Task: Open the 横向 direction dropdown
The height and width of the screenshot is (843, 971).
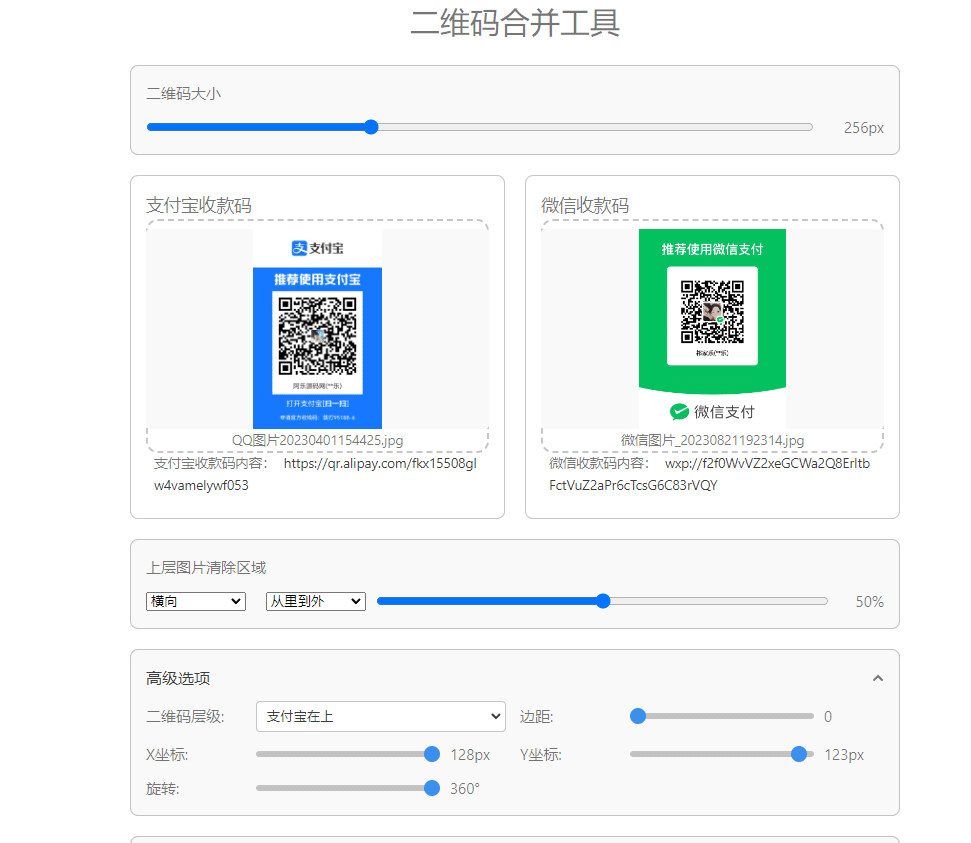Action: coord(196,601)
